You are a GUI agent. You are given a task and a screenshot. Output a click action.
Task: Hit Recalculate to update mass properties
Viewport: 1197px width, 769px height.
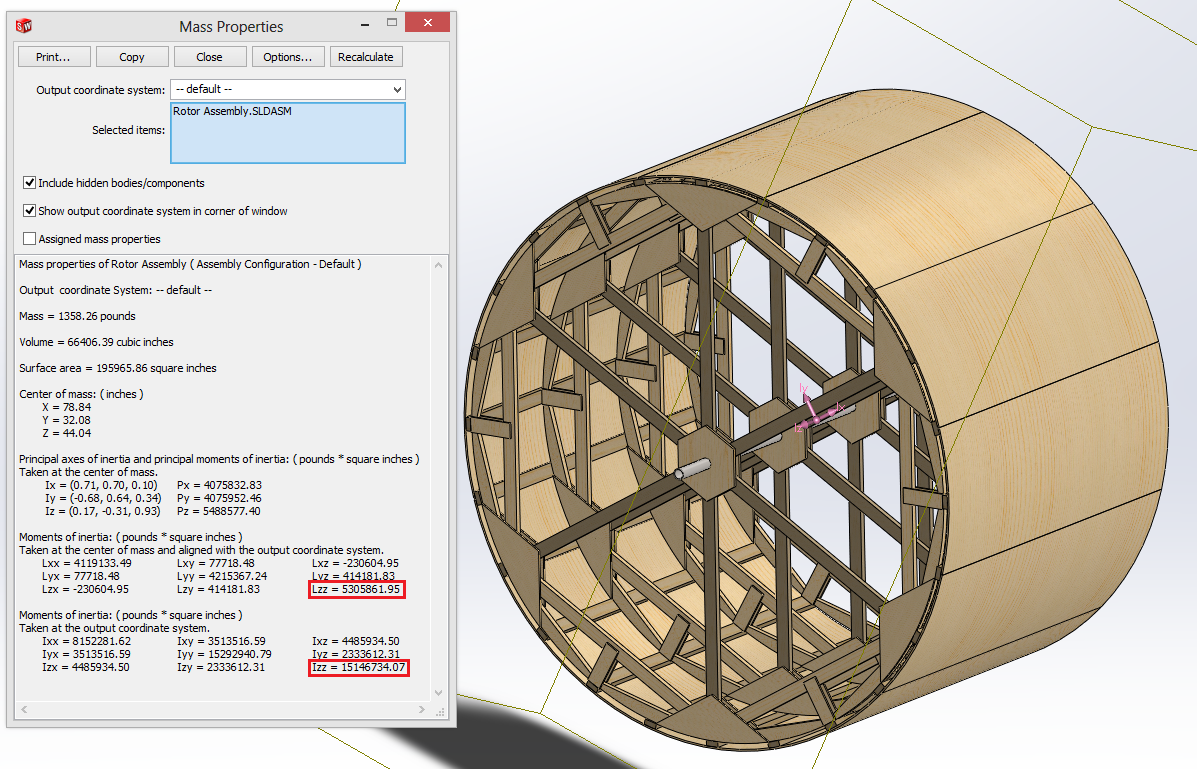coord(366,57)
